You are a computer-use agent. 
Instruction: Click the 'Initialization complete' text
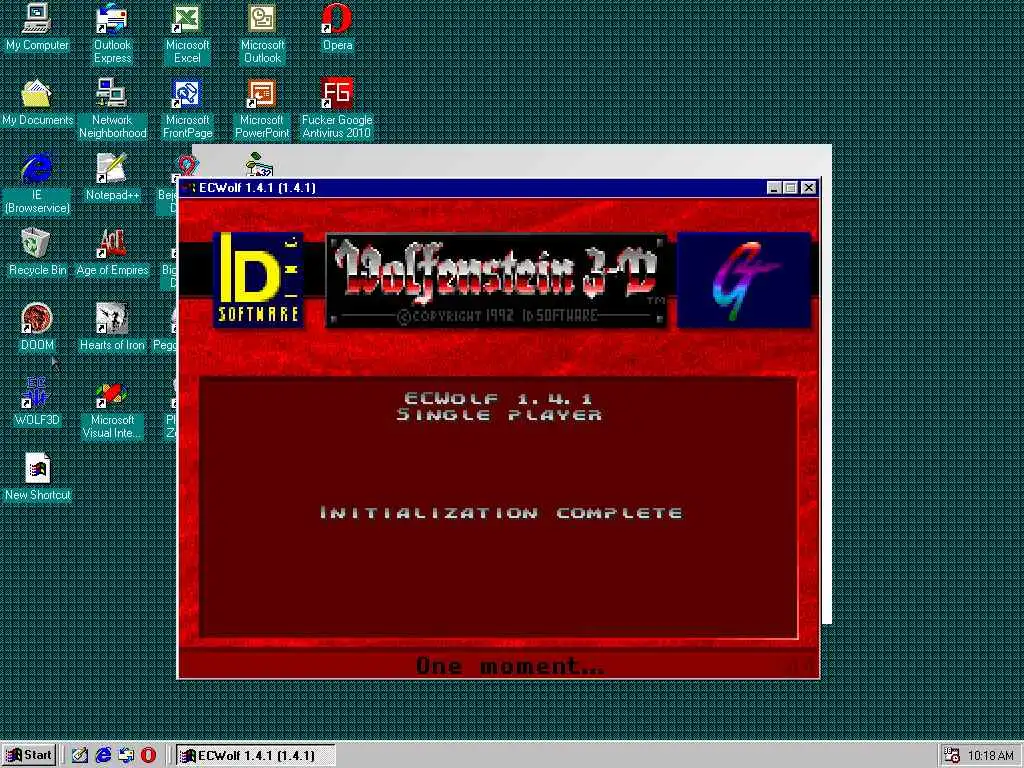coord(501,513)
